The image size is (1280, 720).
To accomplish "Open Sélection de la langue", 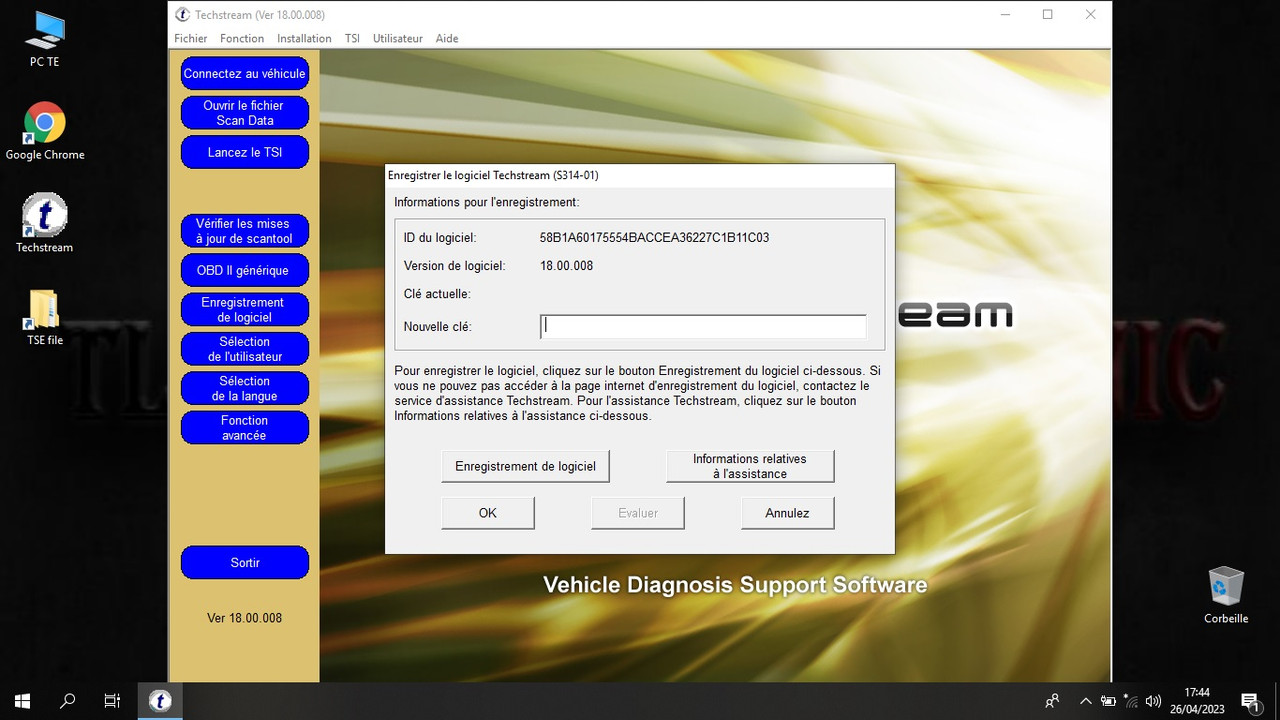I will click(245, 388).
